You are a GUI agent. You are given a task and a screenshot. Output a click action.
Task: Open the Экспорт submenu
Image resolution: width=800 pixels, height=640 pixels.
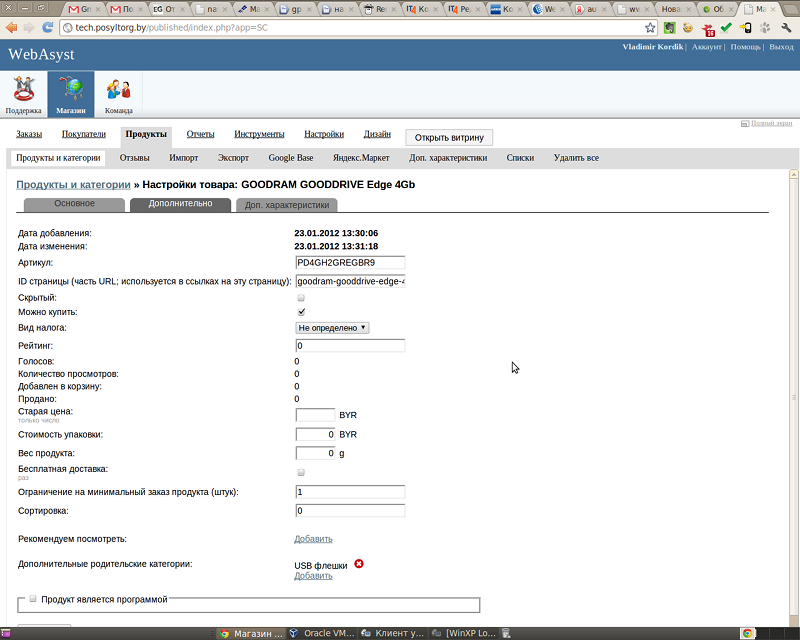tap(233, 158)
